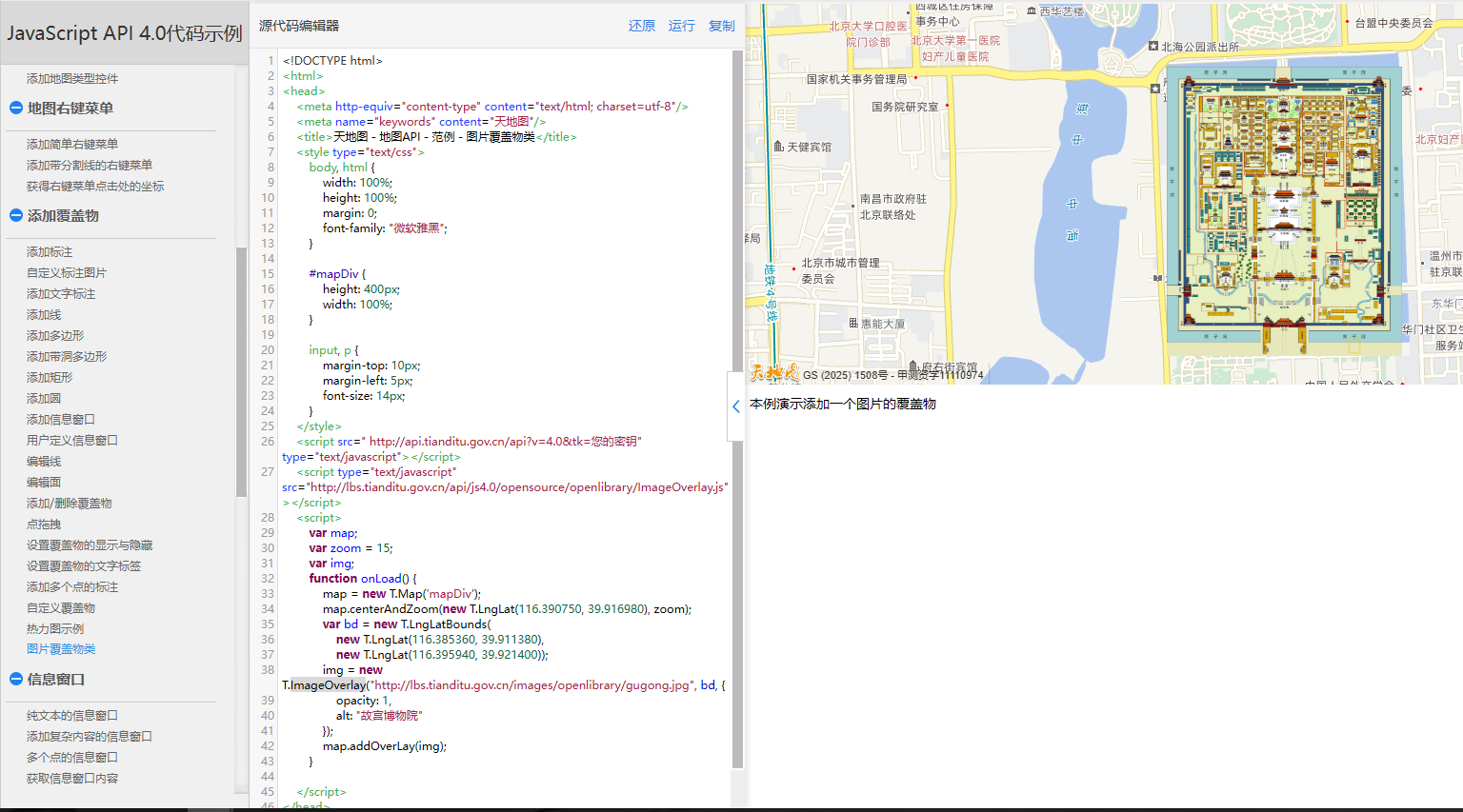The width and height of the screenshot is (1463, 812).
Task: Click the JavaScript API 4.0代码示例 page title
Action: pos(125,33)
